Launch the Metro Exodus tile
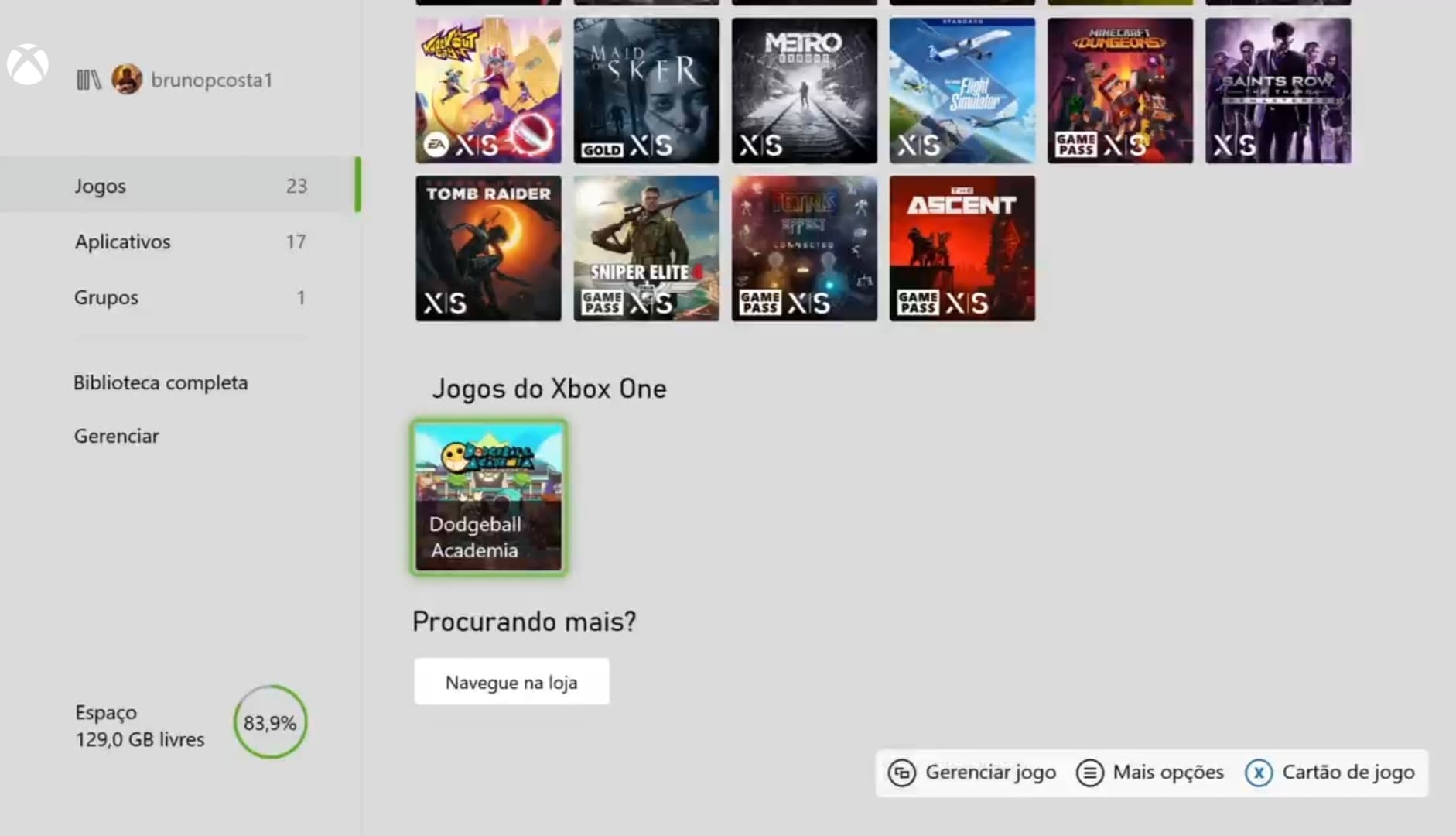Screen dimensions: 1456x836 tap(805, 91)
